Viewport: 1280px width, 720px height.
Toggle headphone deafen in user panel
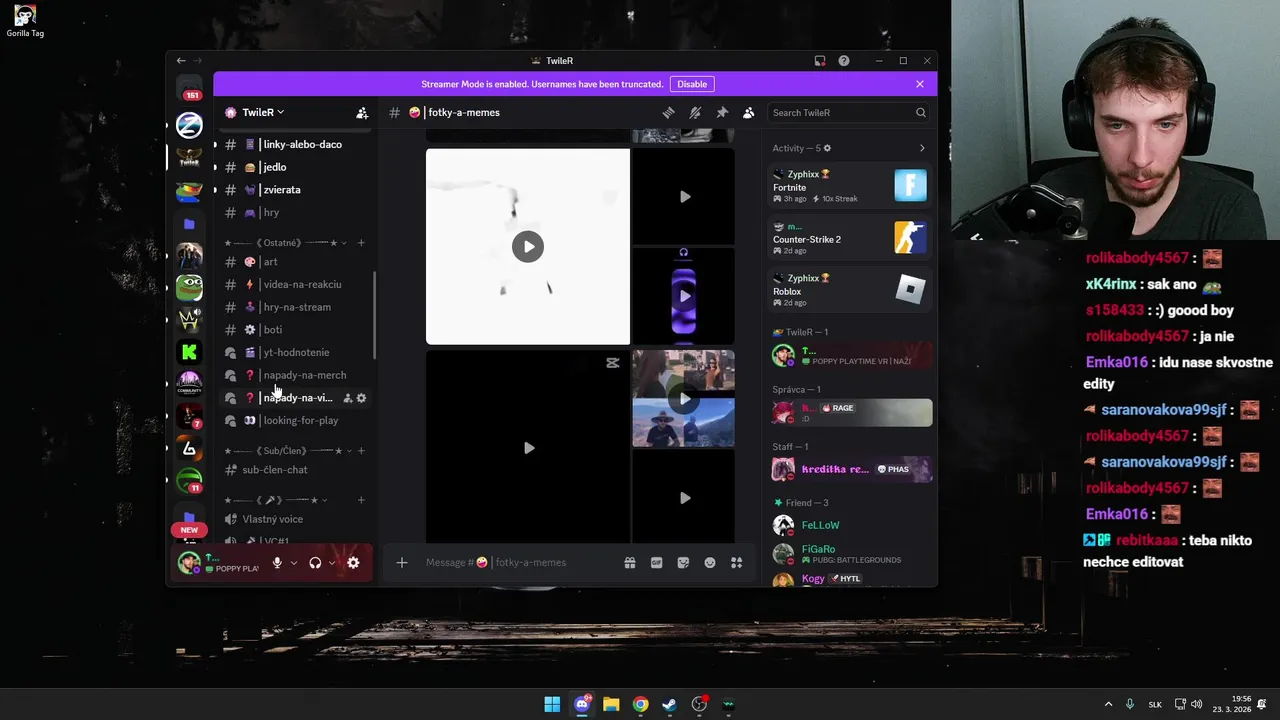coord(315,563)
